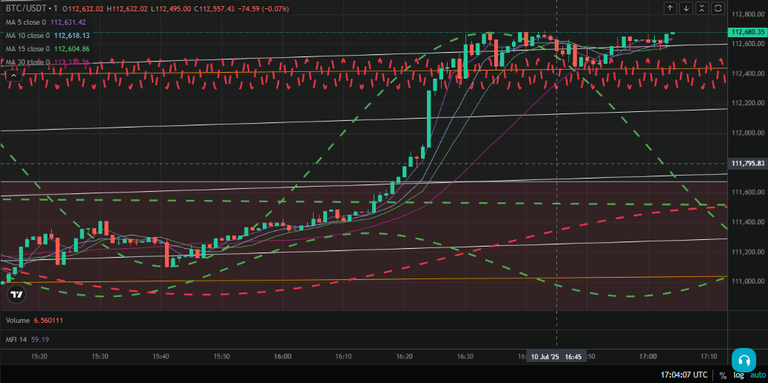Click the 111,795.83 crosshair price label

[x=747, y=164]
